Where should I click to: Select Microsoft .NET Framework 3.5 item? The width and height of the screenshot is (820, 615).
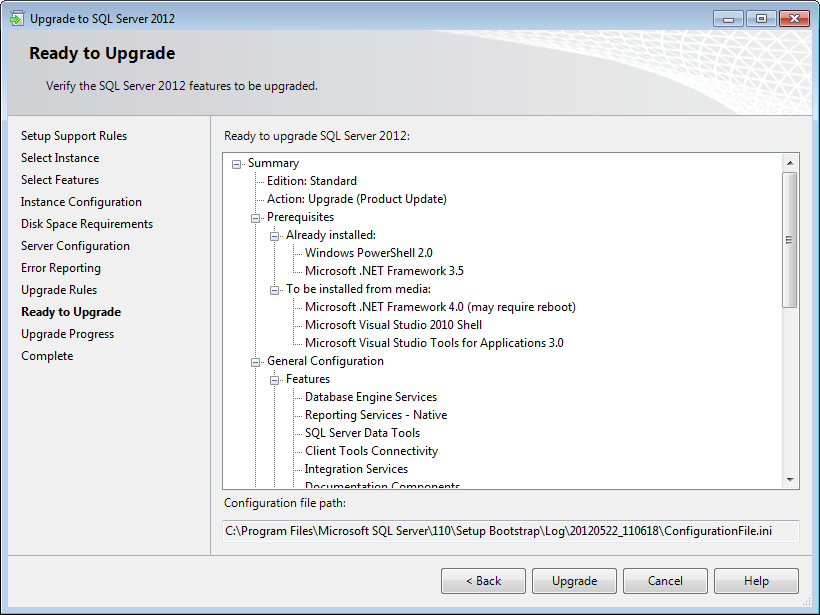click(x=384, y=271)
